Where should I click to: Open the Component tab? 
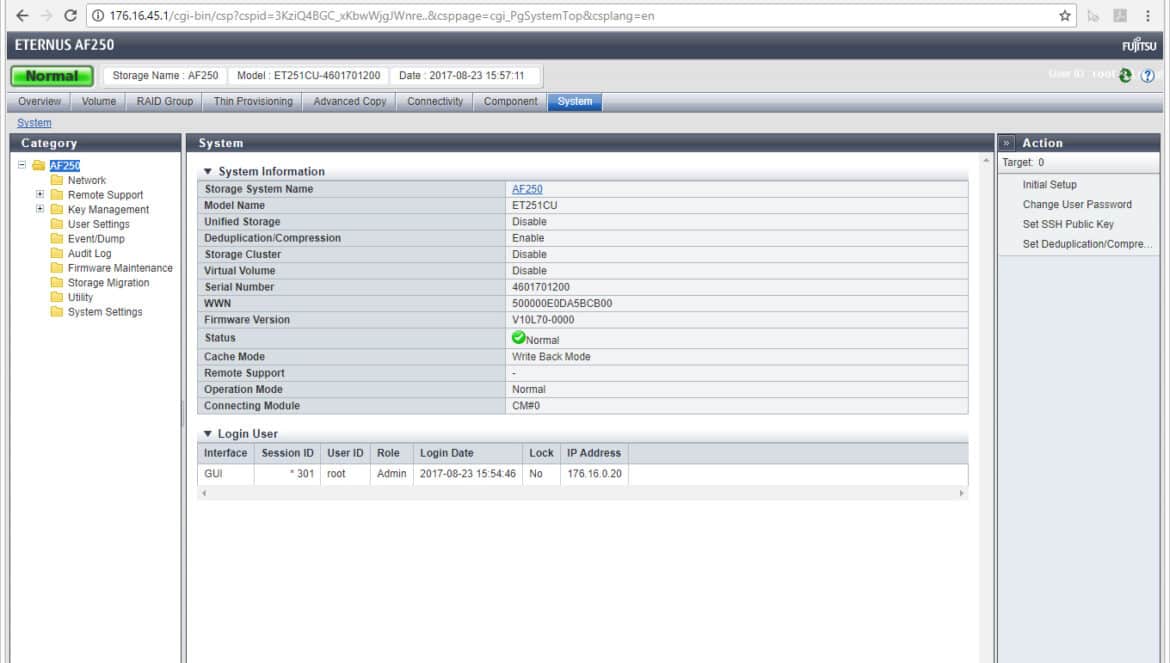pos(510,101)
